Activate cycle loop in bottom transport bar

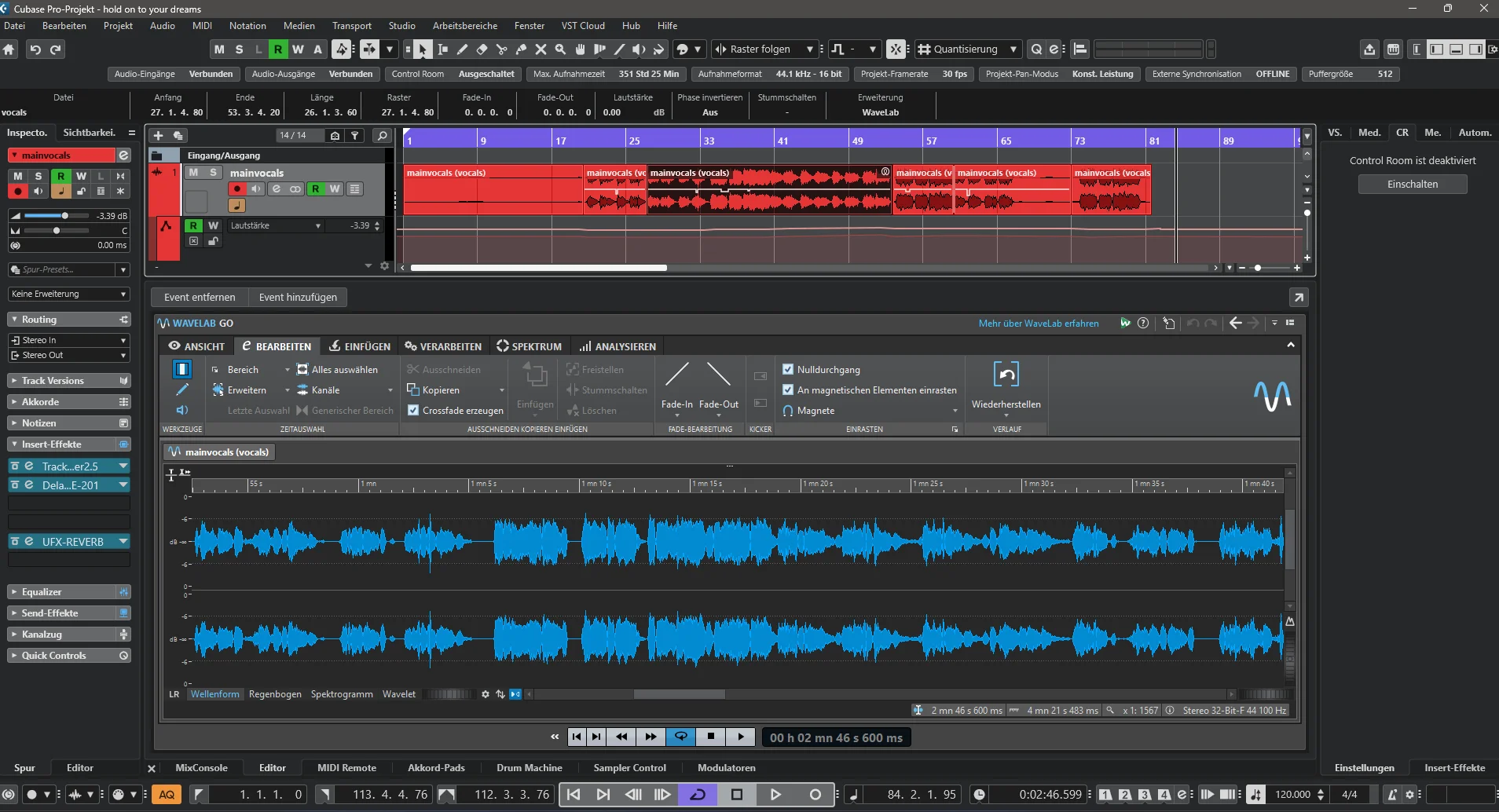698,795
